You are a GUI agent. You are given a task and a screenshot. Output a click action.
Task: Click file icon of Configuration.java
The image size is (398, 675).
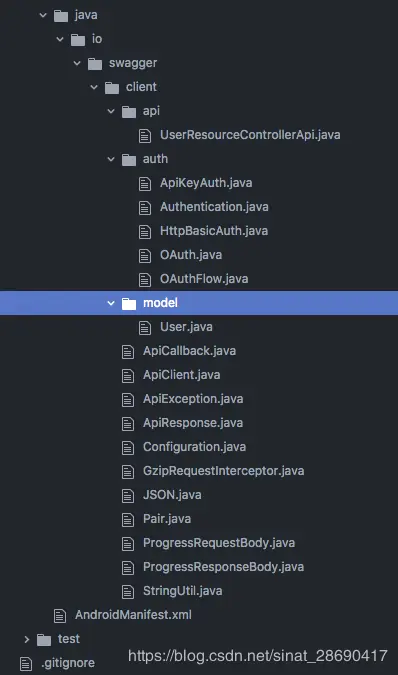[x=128, y=448]
